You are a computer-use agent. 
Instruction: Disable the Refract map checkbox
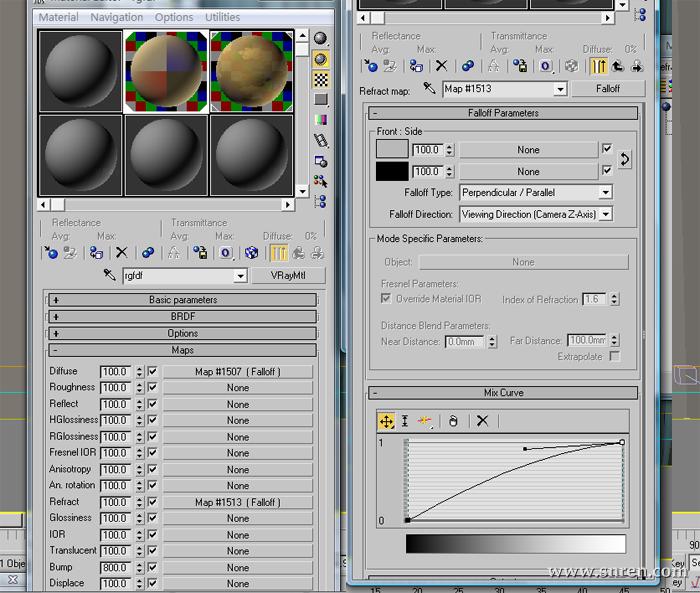[153, 502]
